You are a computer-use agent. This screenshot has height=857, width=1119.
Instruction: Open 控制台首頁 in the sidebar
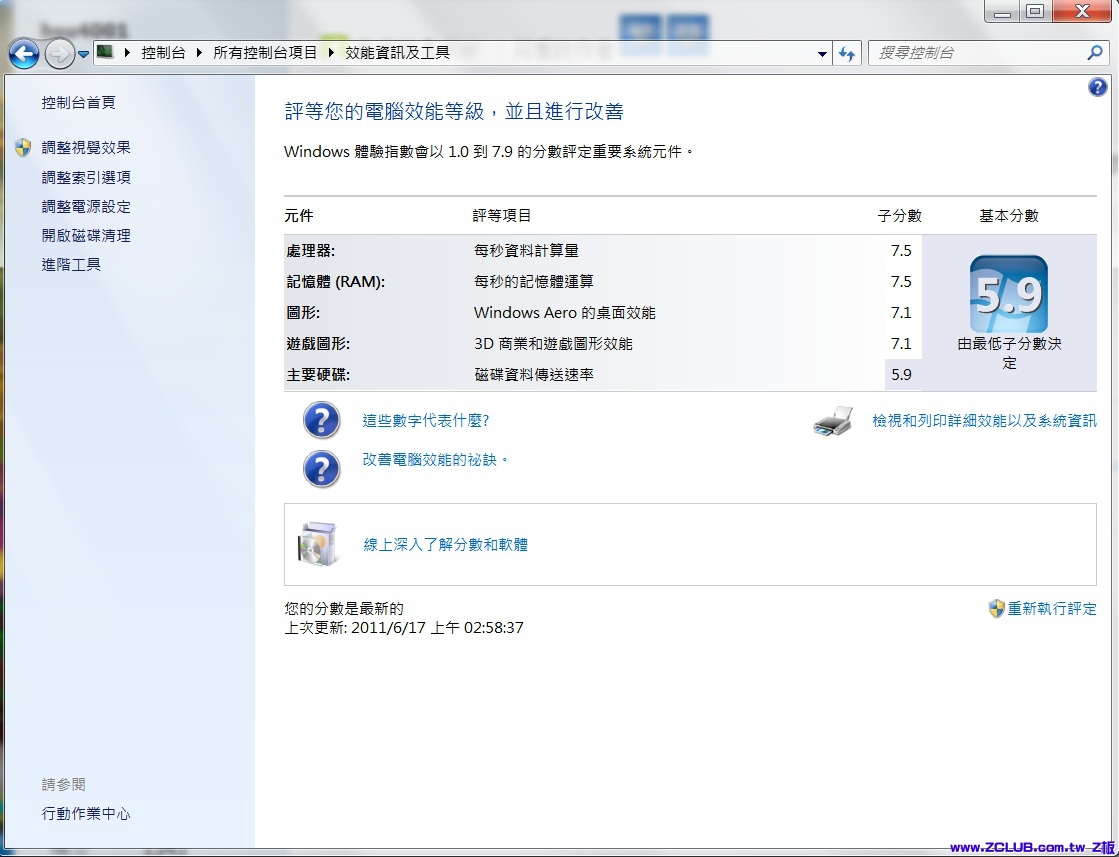79,103
